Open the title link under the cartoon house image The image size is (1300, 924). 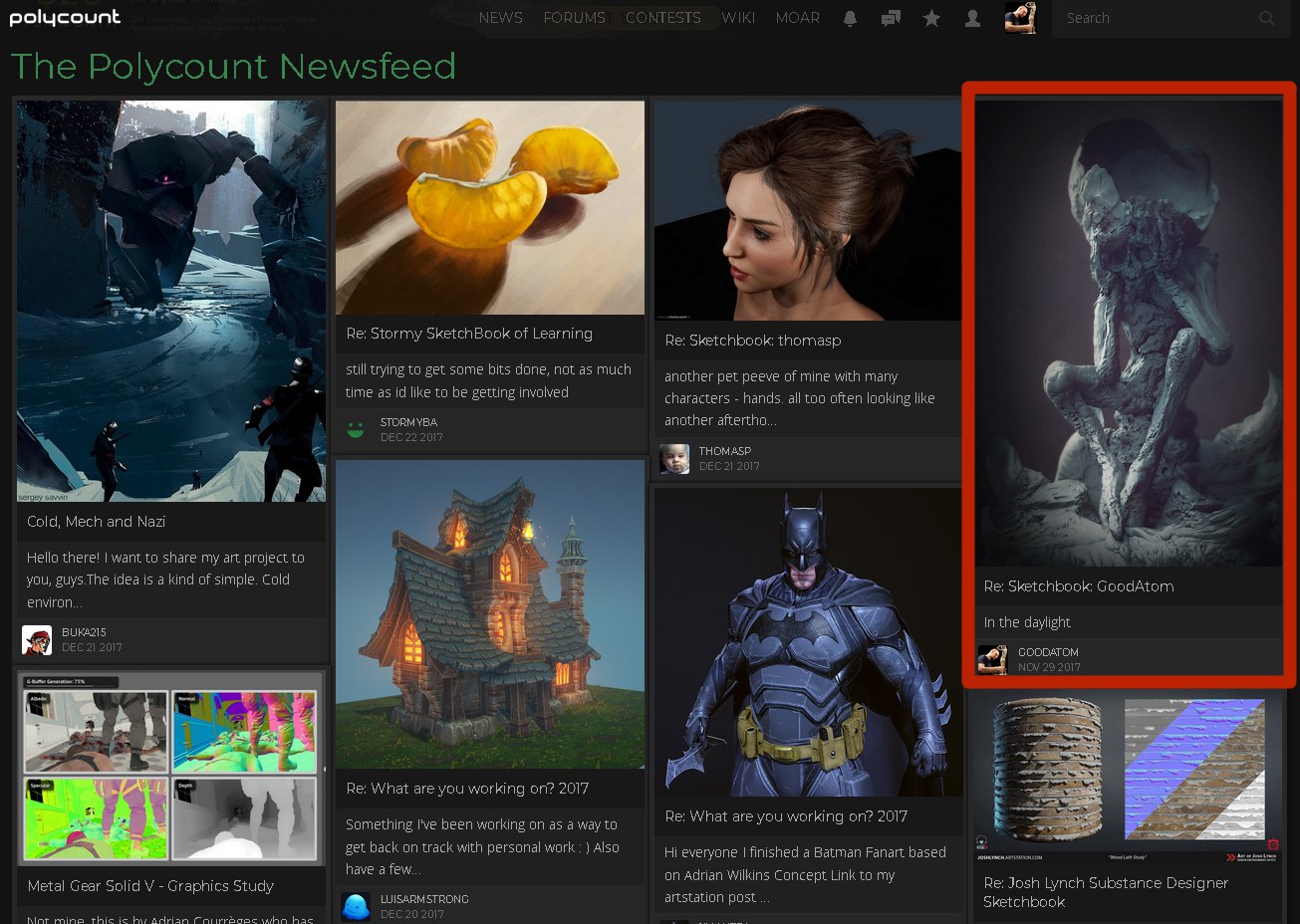point(467,789)
